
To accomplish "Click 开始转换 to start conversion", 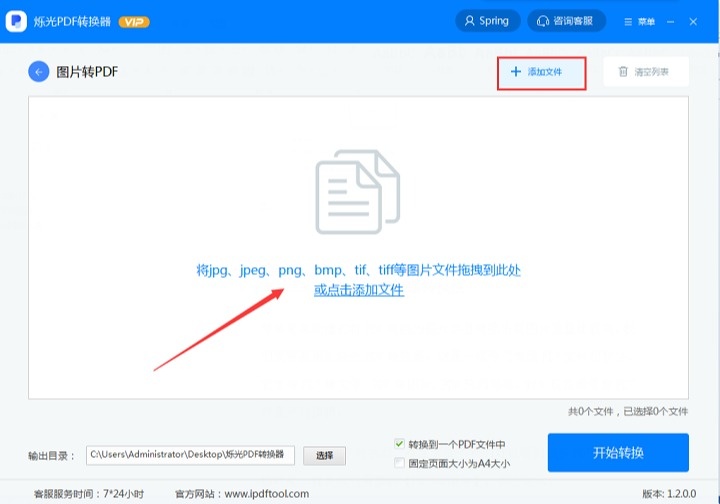I will click(618, 452).
